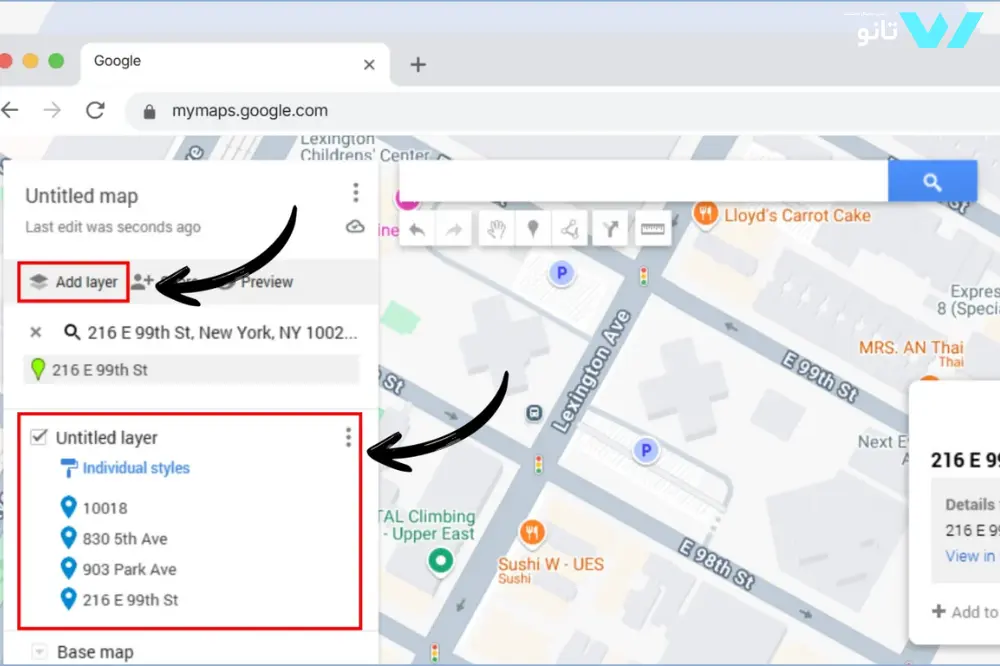The image size is (1000, 666).
Task: Select the hand pan tool
Action: [496, 229]
